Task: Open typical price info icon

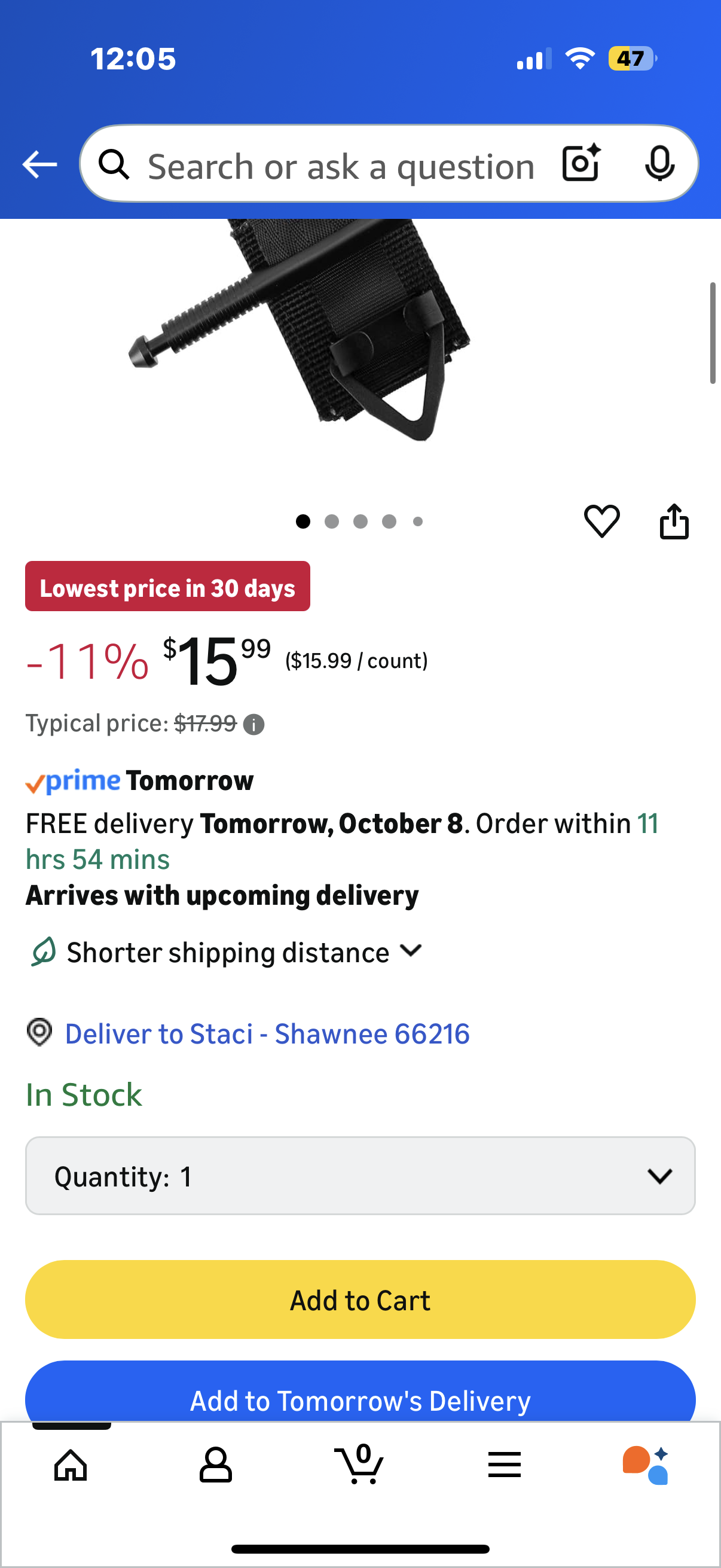Action: (x=253, y=724)
